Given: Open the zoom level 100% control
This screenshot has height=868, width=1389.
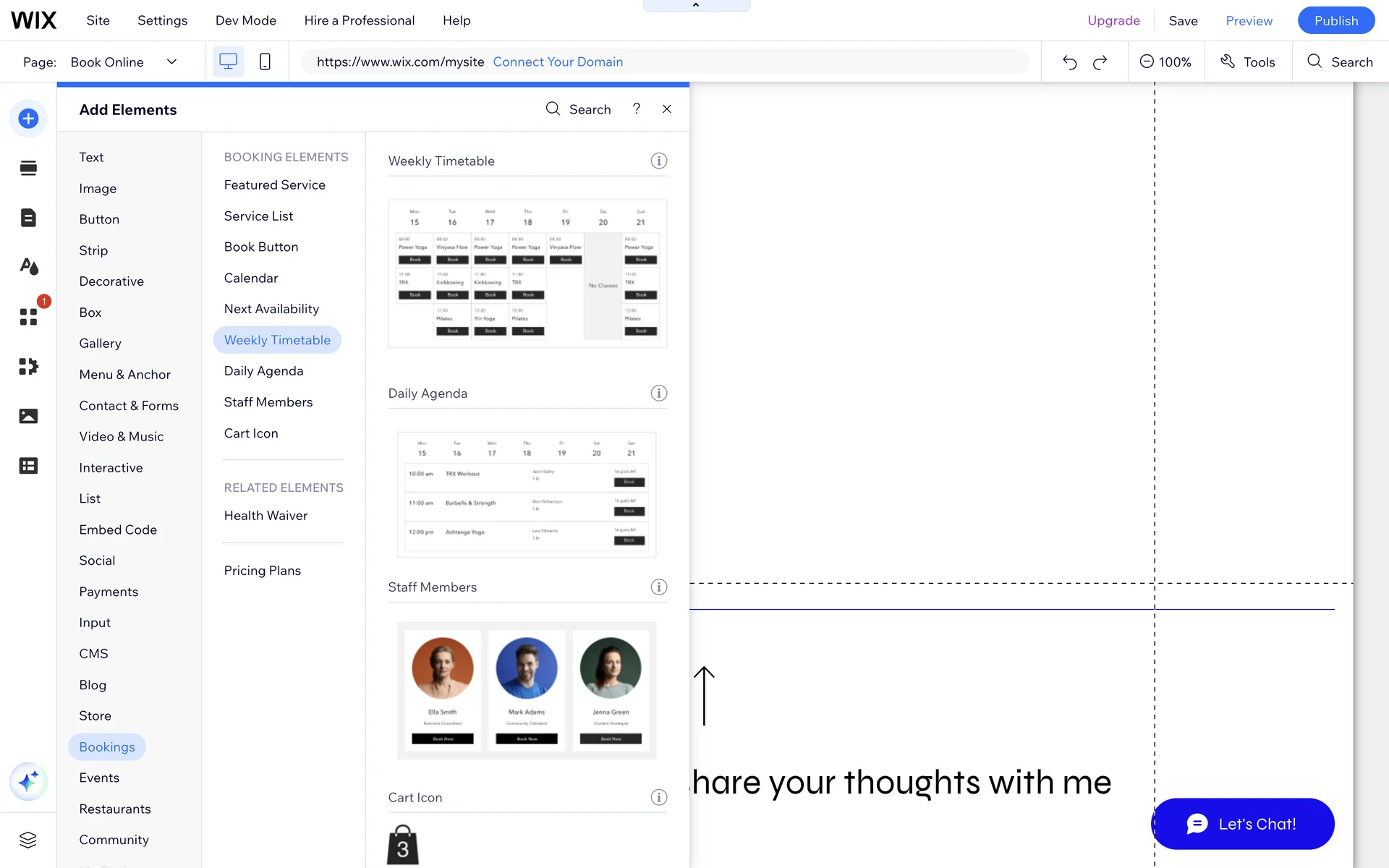Looking at the screenshot, I should point(1165,62).
